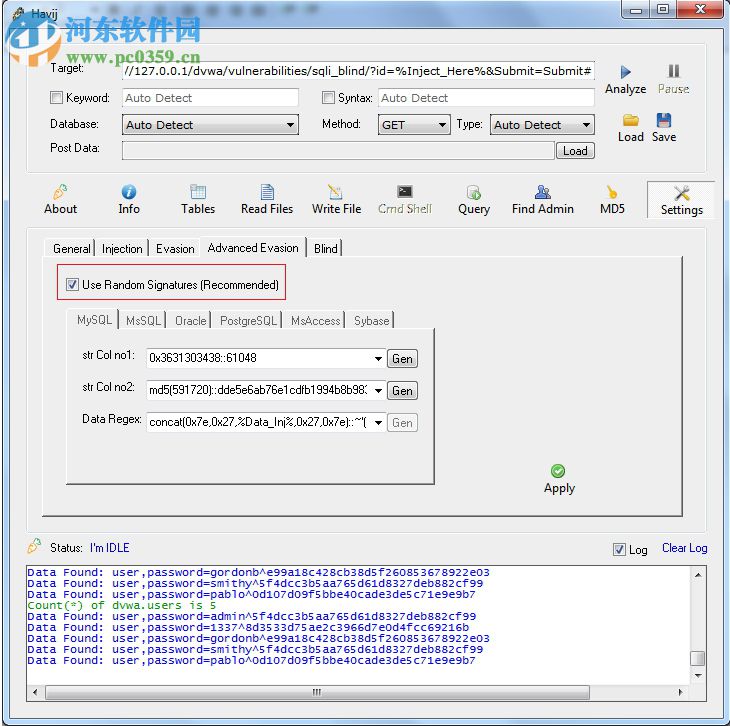Open the Cmd Shell icon
730x726 pixels.
(x=405, y=192)
